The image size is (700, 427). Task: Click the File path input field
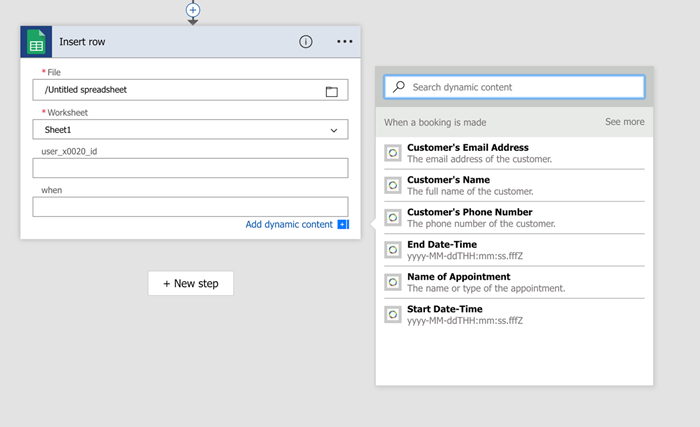(x=180, y=90)
